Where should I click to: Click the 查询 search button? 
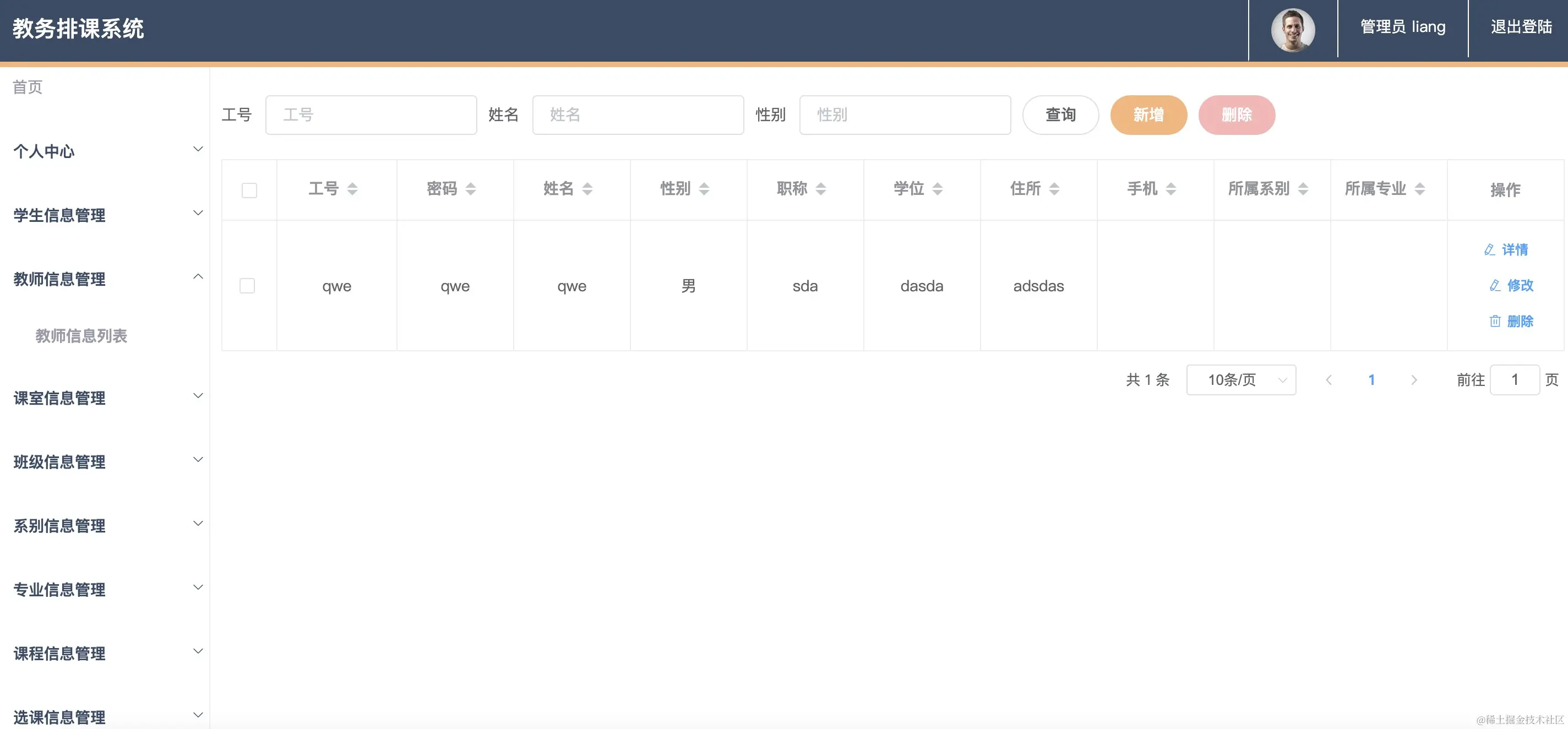point(1060,115)
